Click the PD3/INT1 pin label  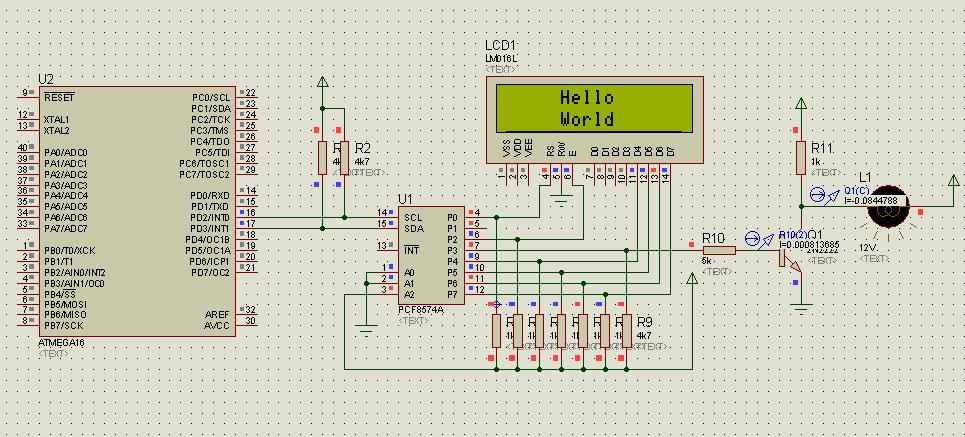[x=210, y=229]
